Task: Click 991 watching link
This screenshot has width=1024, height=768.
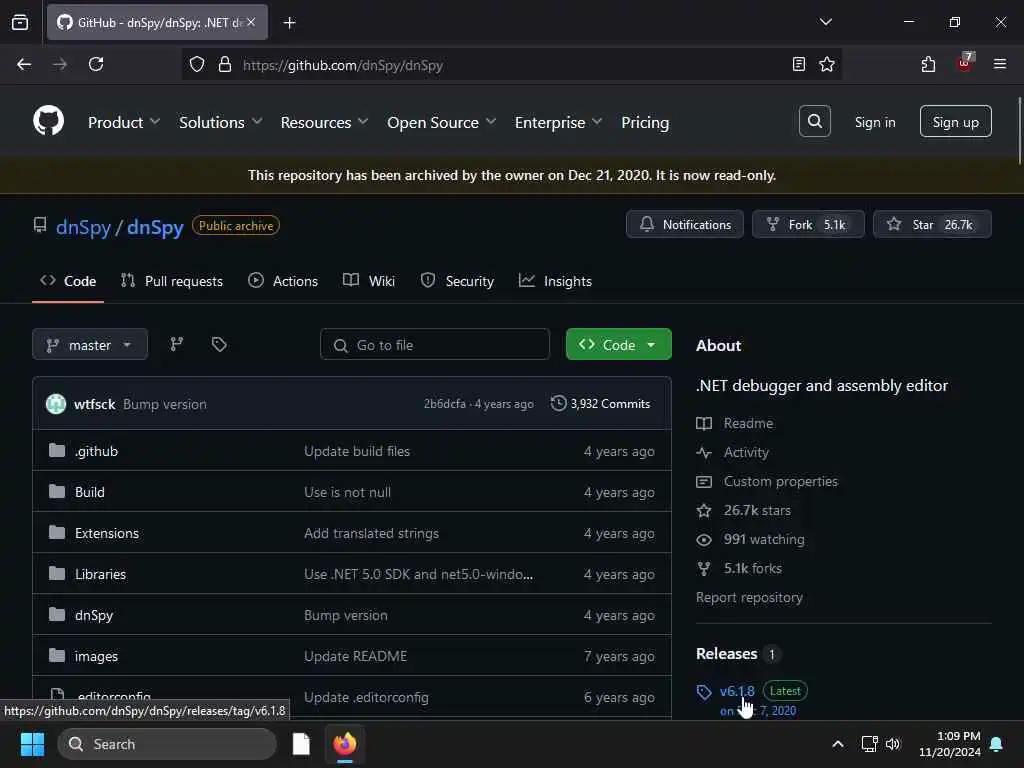Action: [750, 539]
